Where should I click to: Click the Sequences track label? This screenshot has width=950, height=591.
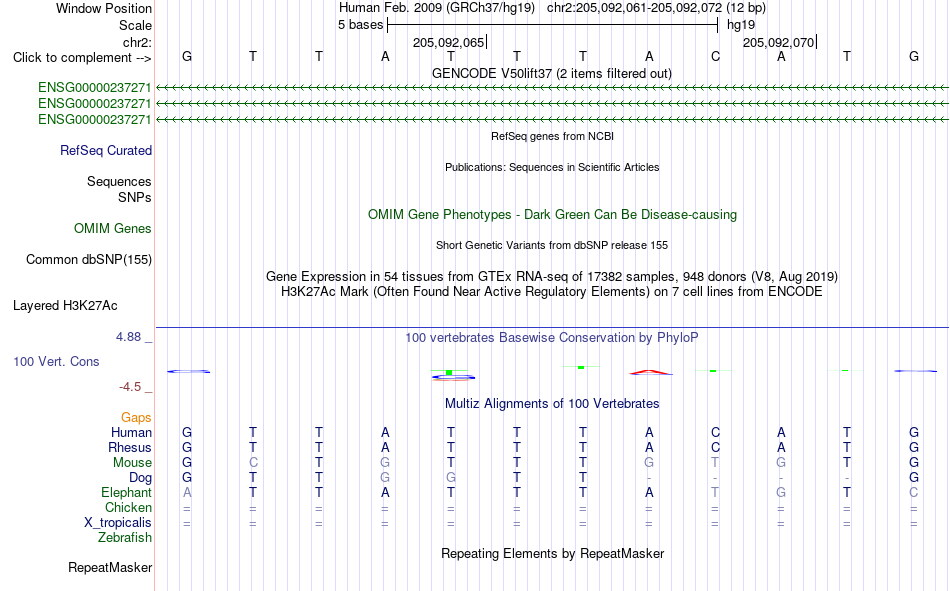coord(119,181)
